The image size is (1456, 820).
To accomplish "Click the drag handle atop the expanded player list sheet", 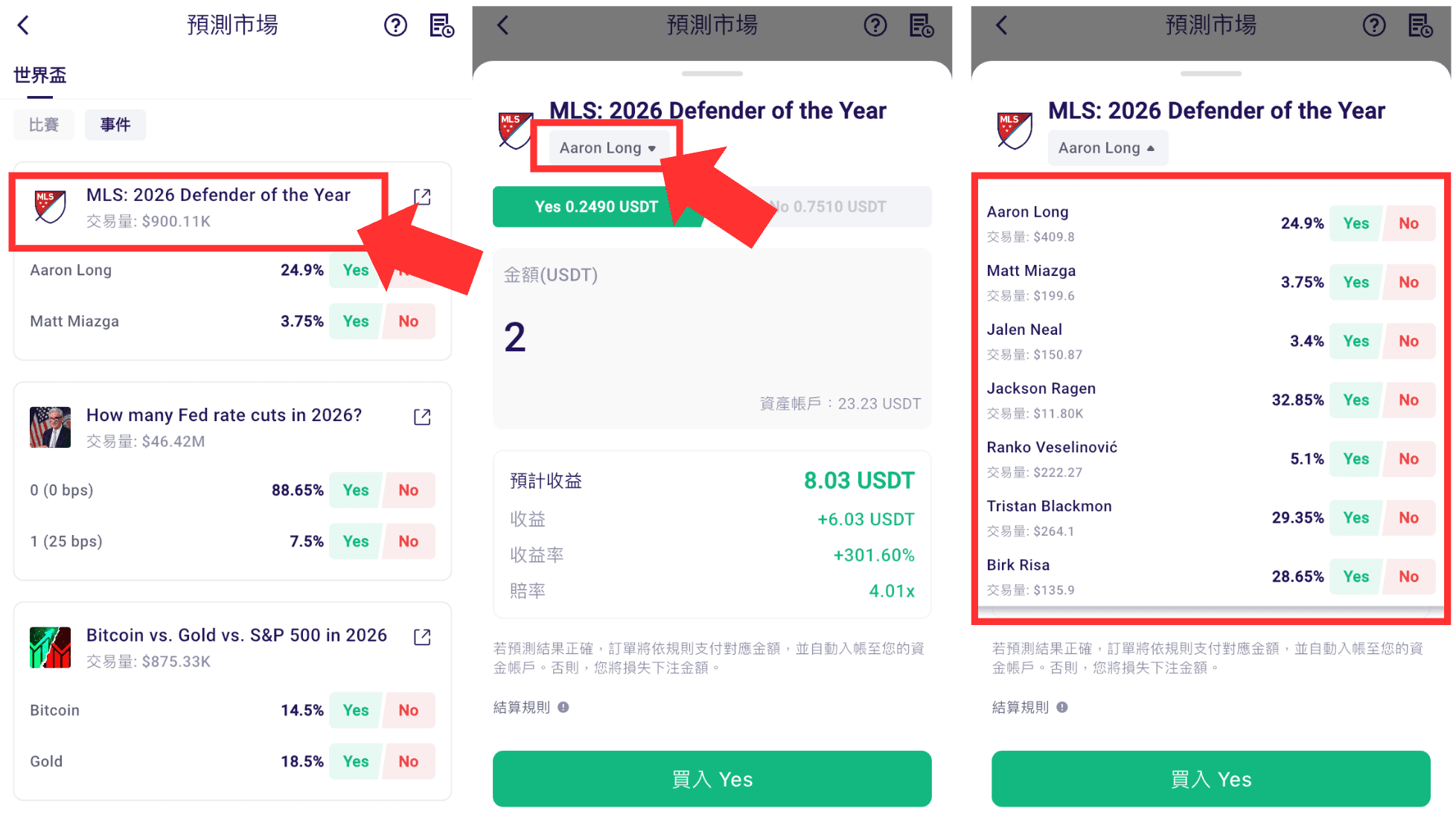I will [1211, 74].
